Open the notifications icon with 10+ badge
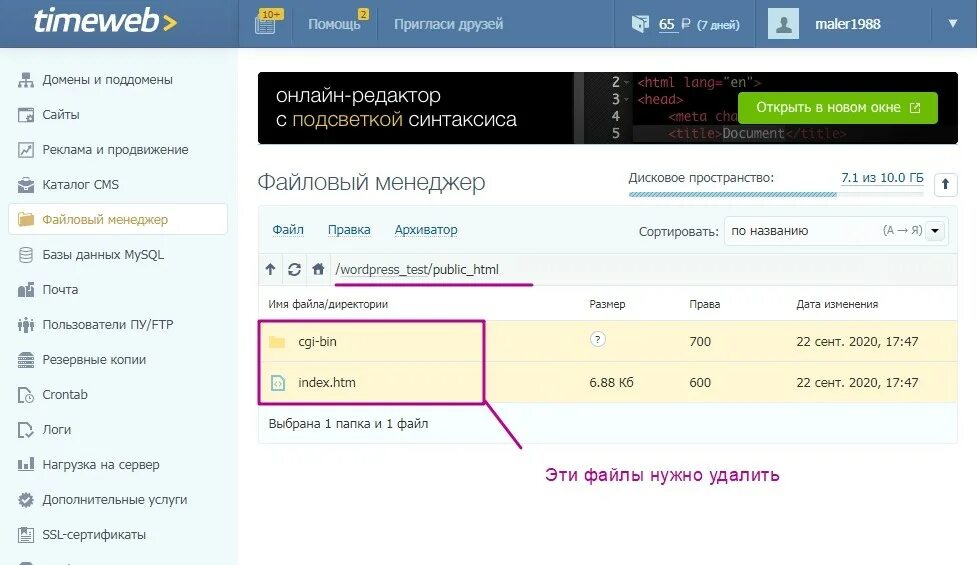This screenshot has width=977, height=565. 267,22
